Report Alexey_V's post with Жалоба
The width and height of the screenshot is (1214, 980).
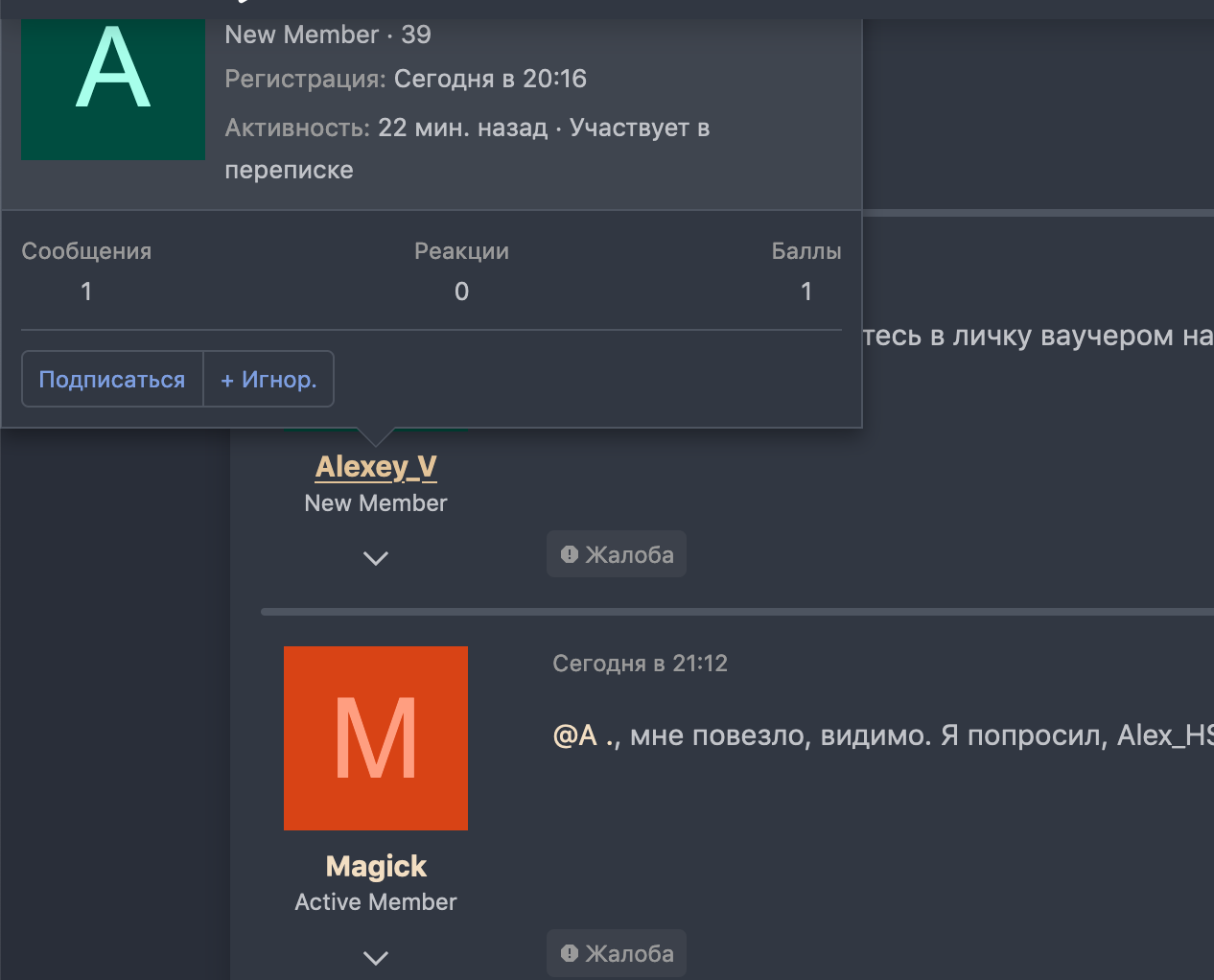coord(617,554)
